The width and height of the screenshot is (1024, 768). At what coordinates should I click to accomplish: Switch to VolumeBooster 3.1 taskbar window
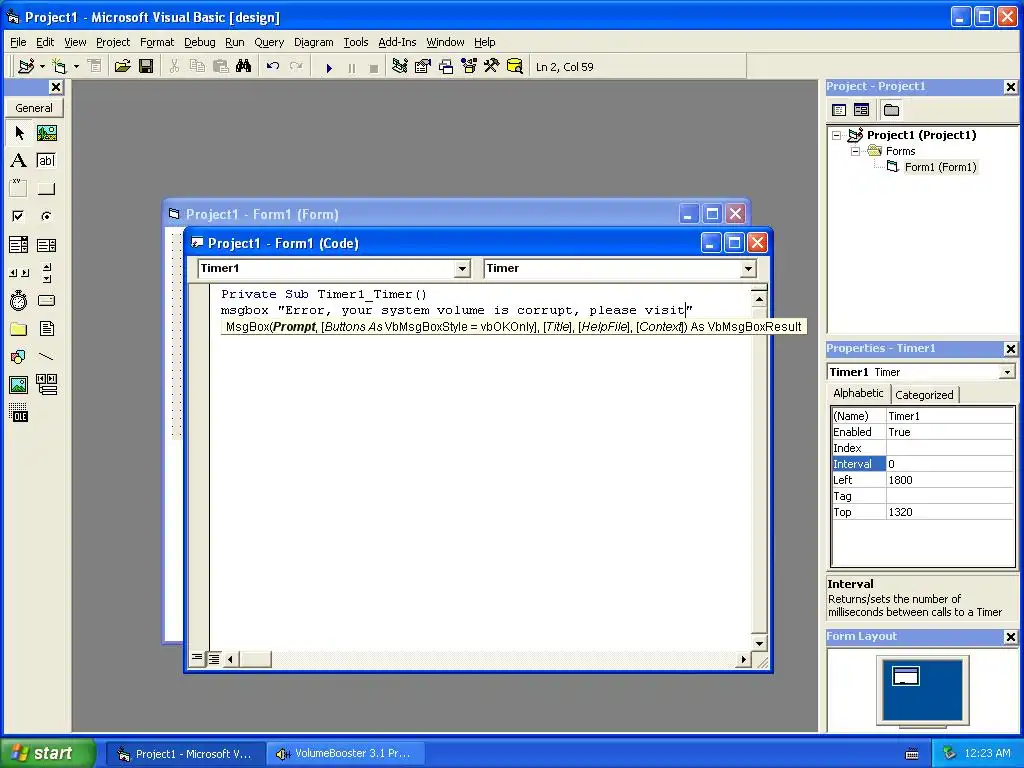tap(345, 754)
